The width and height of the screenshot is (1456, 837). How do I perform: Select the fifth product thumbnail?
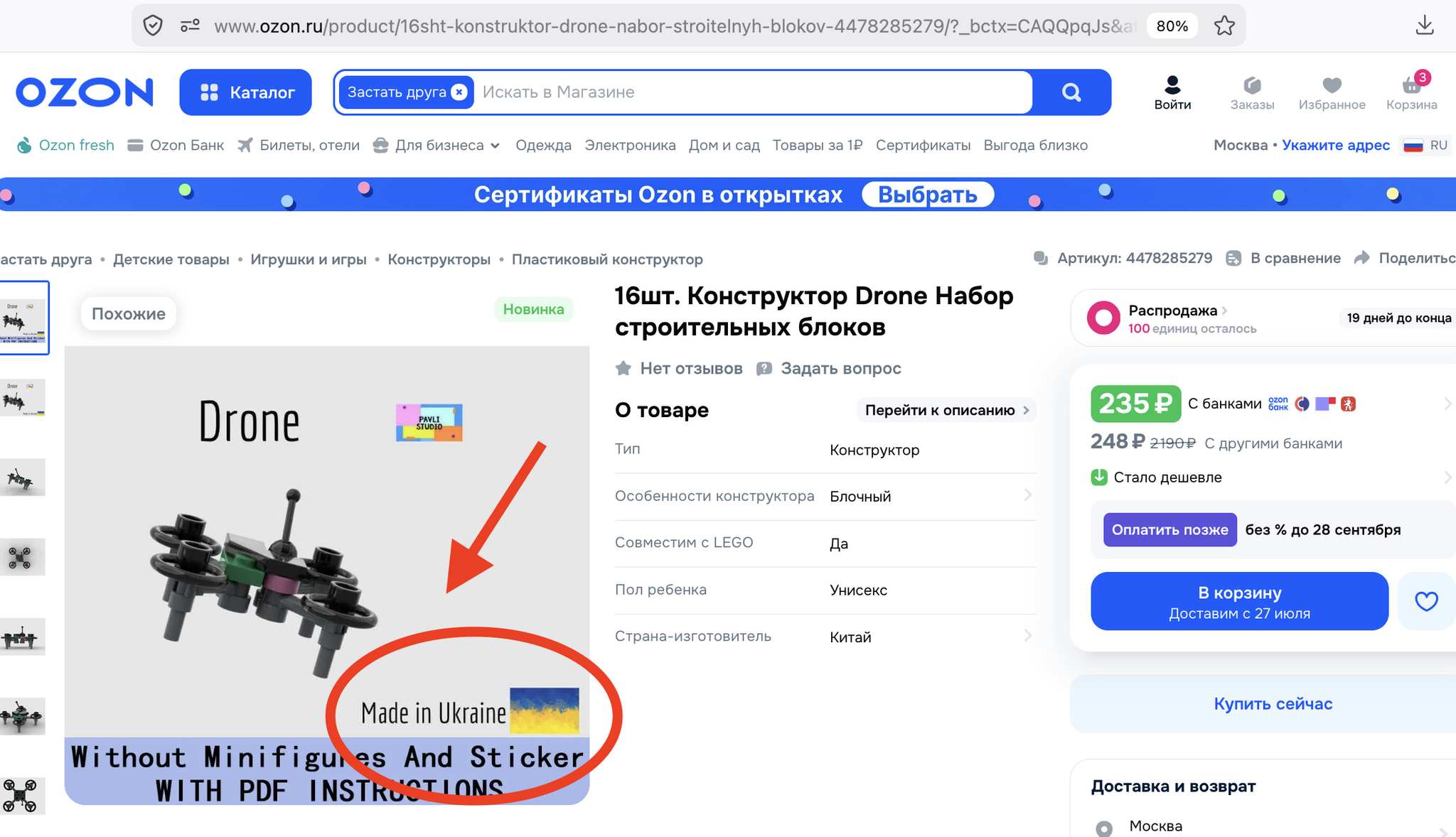pyautogui.click(x=23, y=637)
